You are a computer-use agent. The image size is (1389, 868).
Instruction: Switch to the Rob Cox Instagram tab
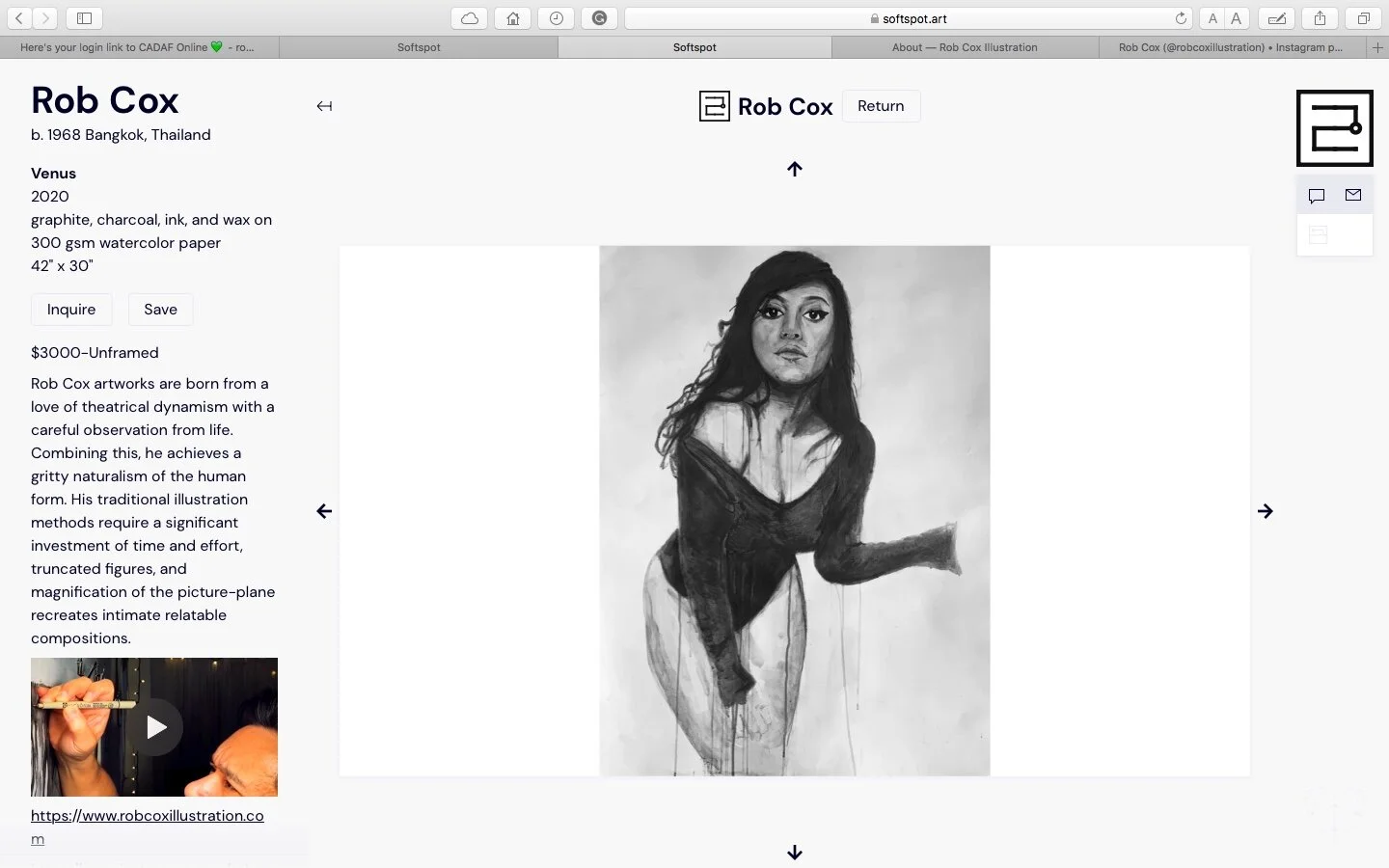click(1232, 47)
